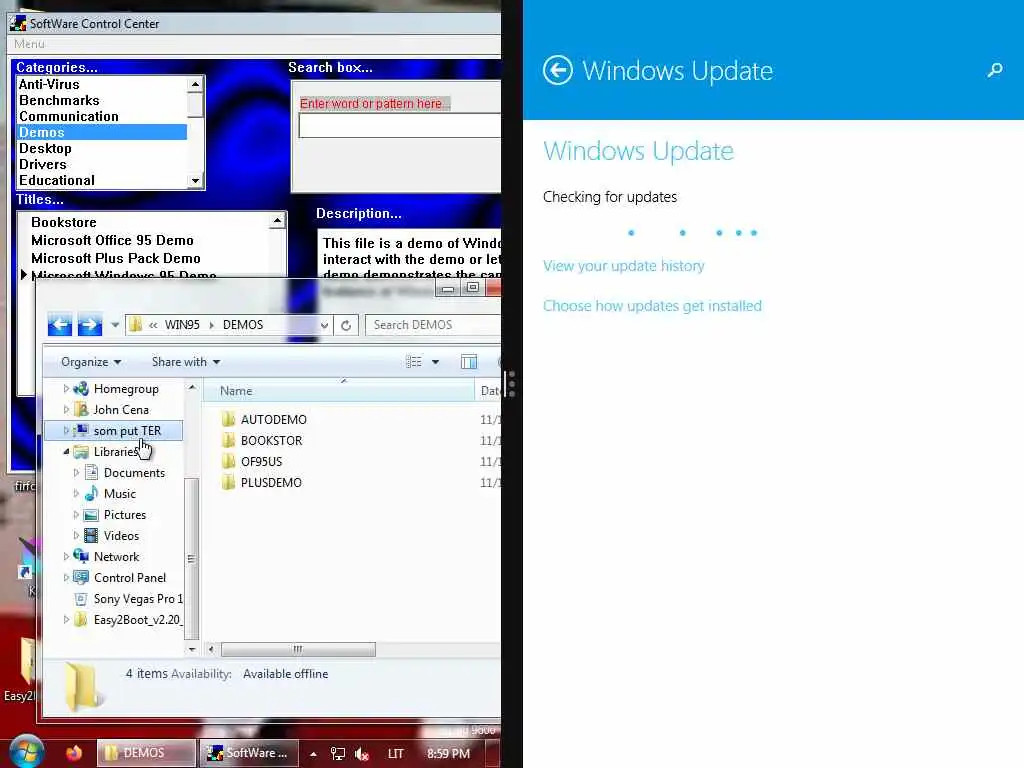Toggle the Explorer preview pane icon
Image resolution: width=1024 pixels, height=768 pixels.
[469, 362]
